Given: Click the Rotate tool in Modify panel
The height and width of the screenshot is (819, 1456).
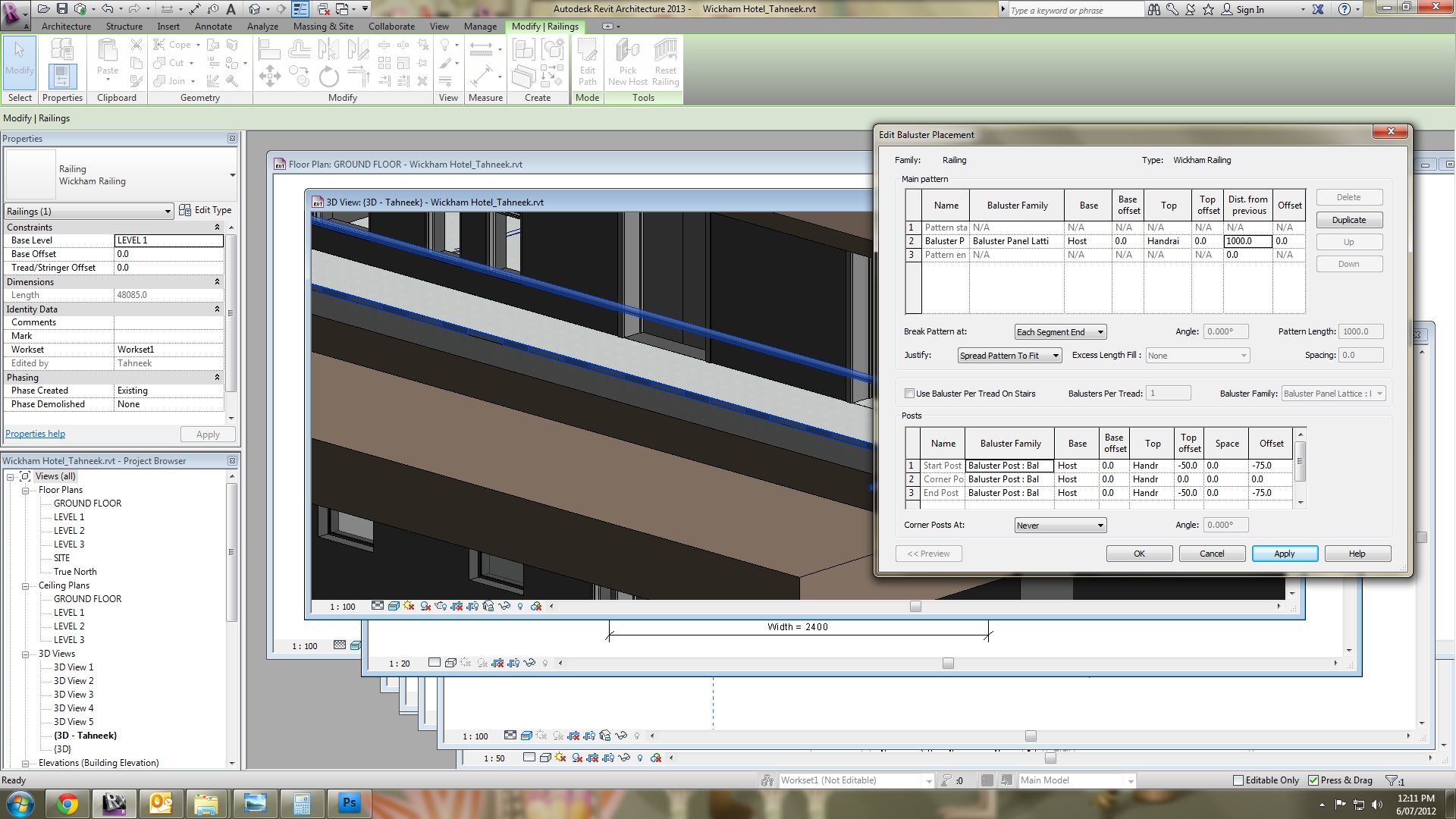Looking at the screenshot, I should tap(328, 77).
